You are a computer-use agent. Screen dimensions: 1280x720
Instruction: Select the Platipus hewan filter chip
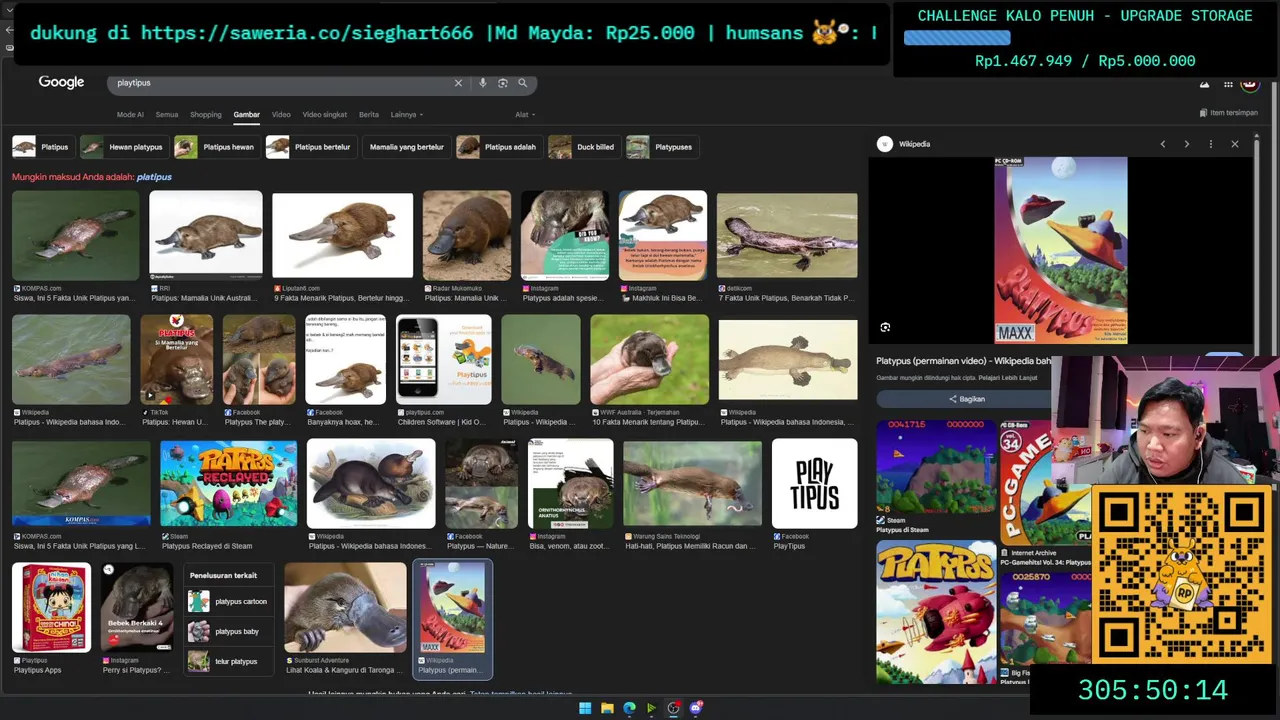coord(216,147)
